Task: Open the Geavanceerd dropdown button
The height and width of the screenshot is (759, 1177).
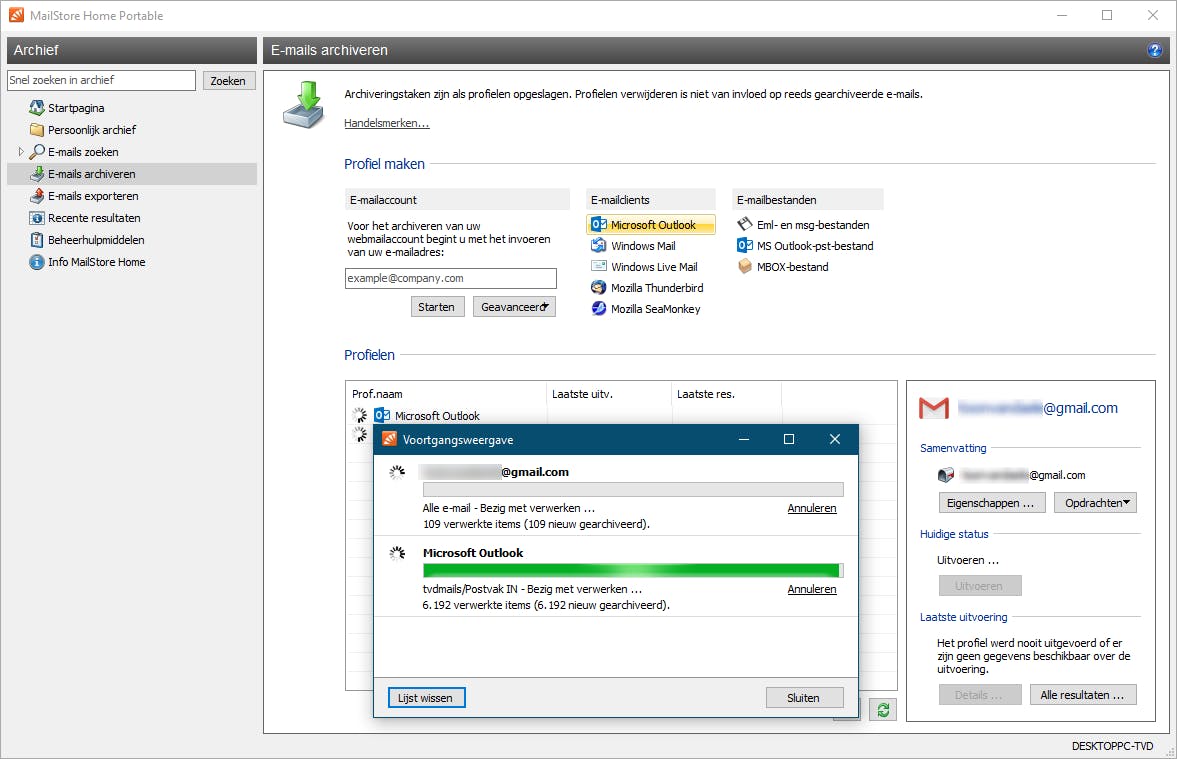Action: pos(514,306)
